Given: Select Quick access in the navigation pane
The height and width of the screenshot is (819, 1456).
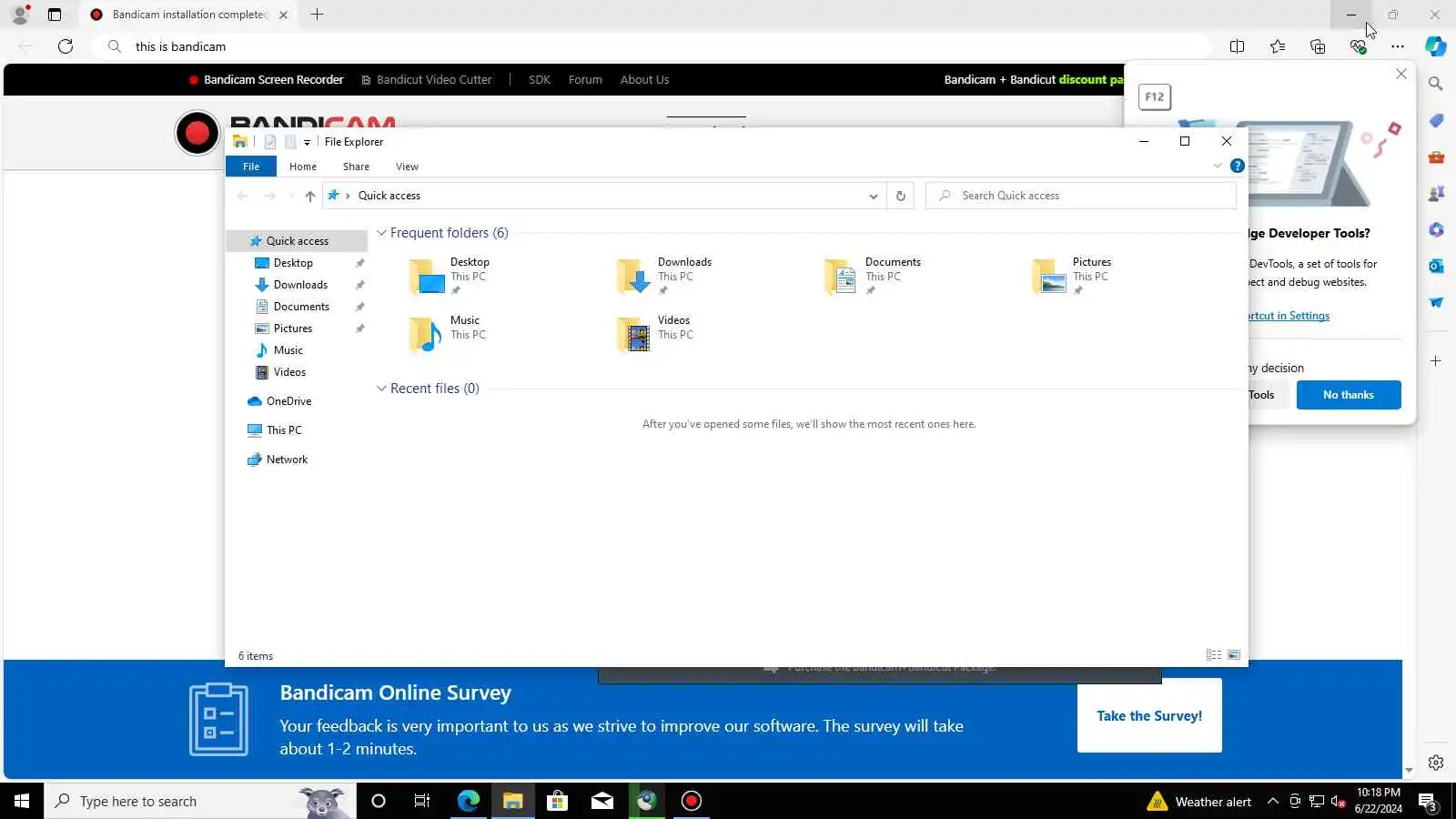Looking at the screenshot, I should (x=297, y=241).
